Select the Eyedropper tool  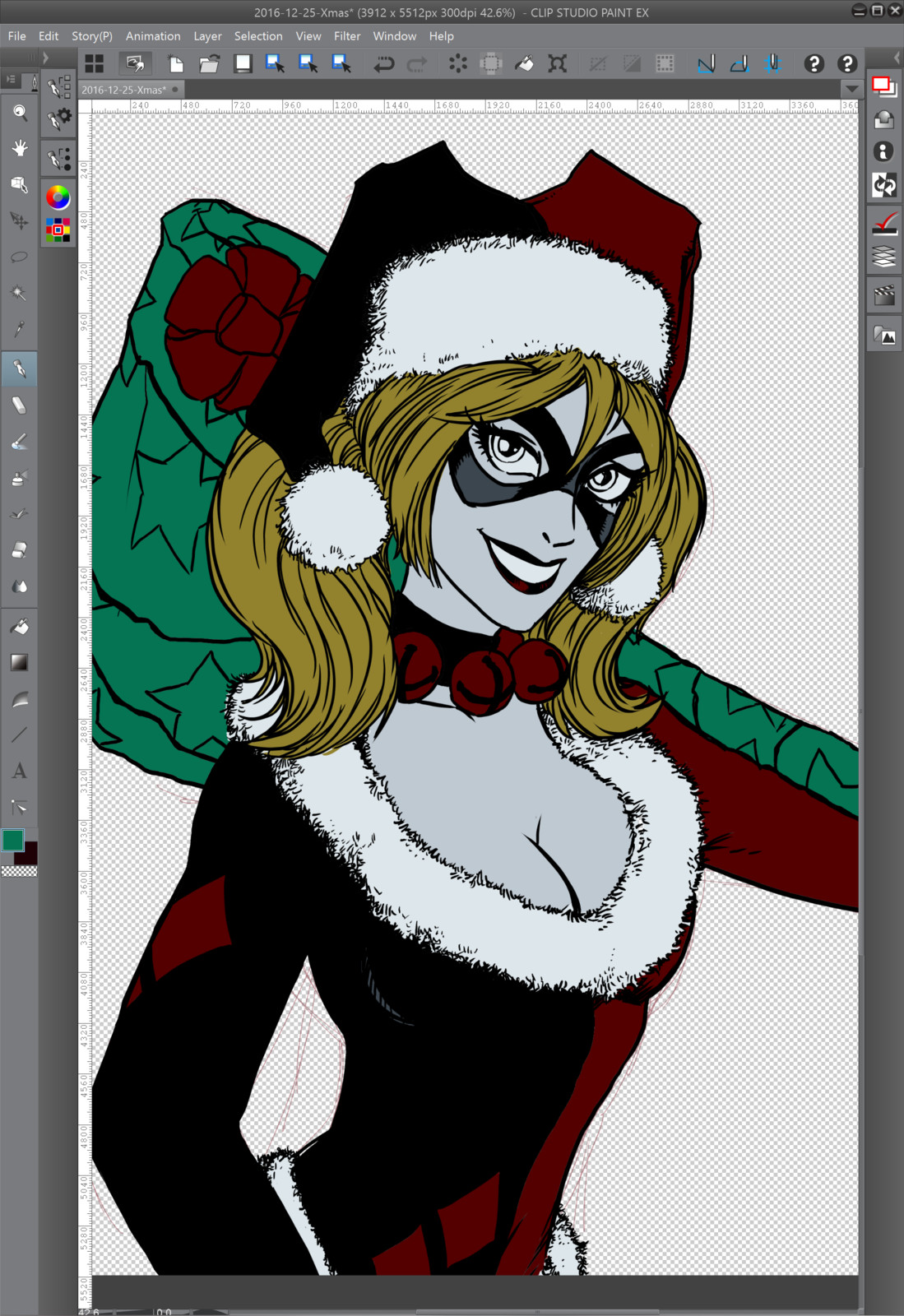pos(20,329)
